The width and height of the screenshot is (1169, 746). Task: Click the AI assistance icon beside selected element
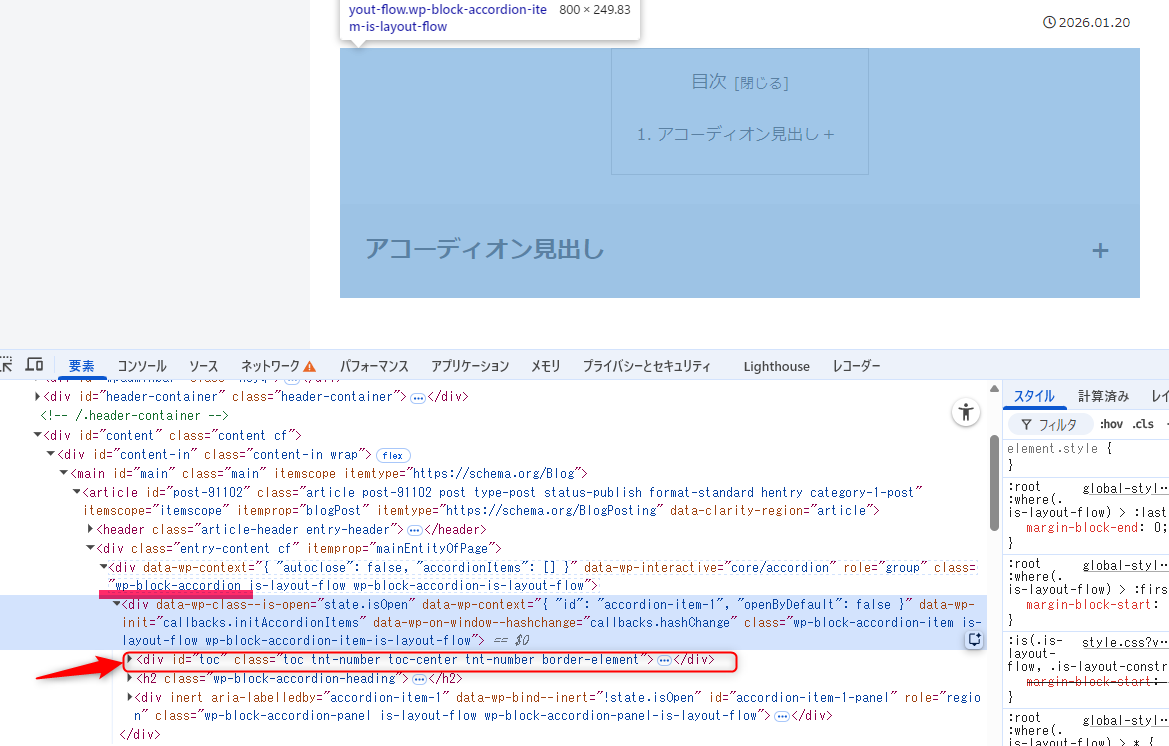973,640
